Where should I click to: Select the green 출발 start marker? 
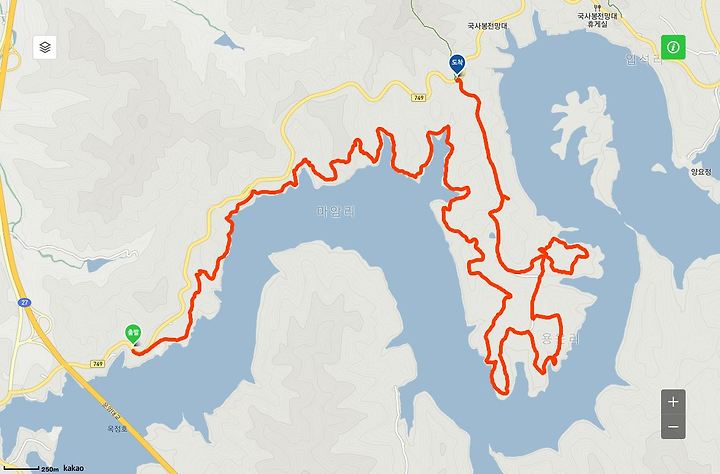pyautogui.click(x=133, y=334)
